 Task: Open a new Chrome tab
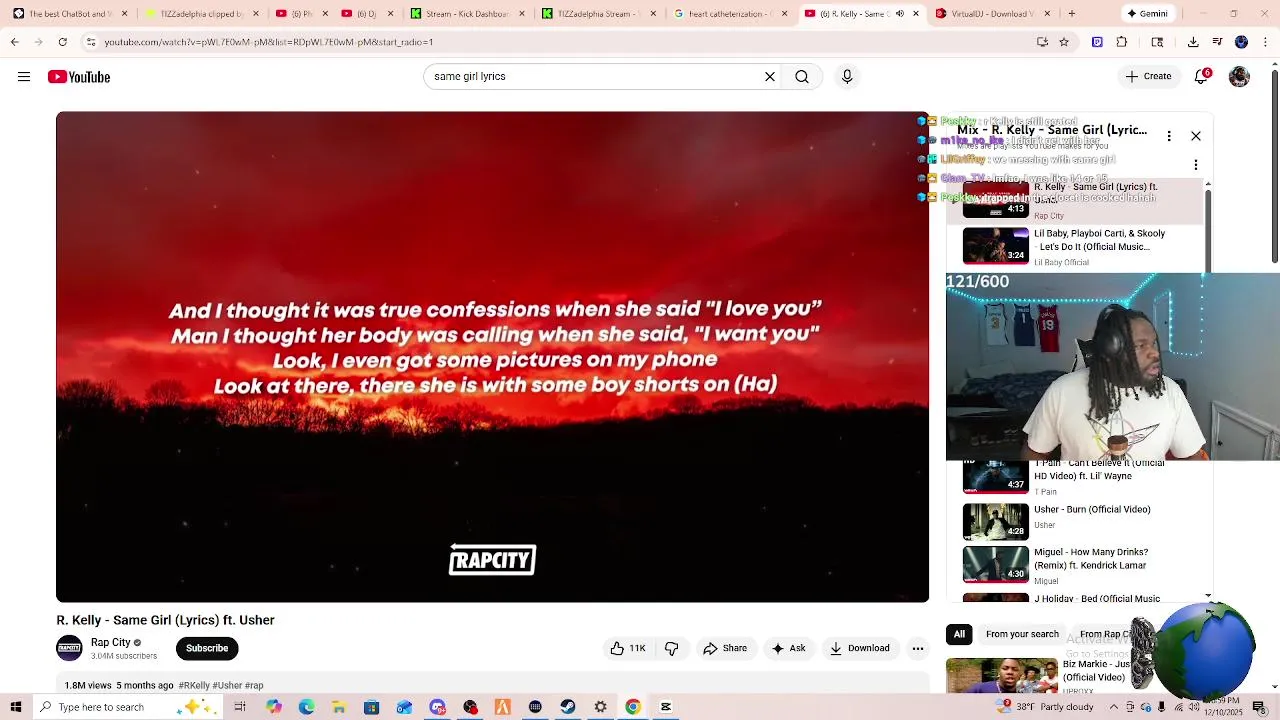(x=1071, y=14)
